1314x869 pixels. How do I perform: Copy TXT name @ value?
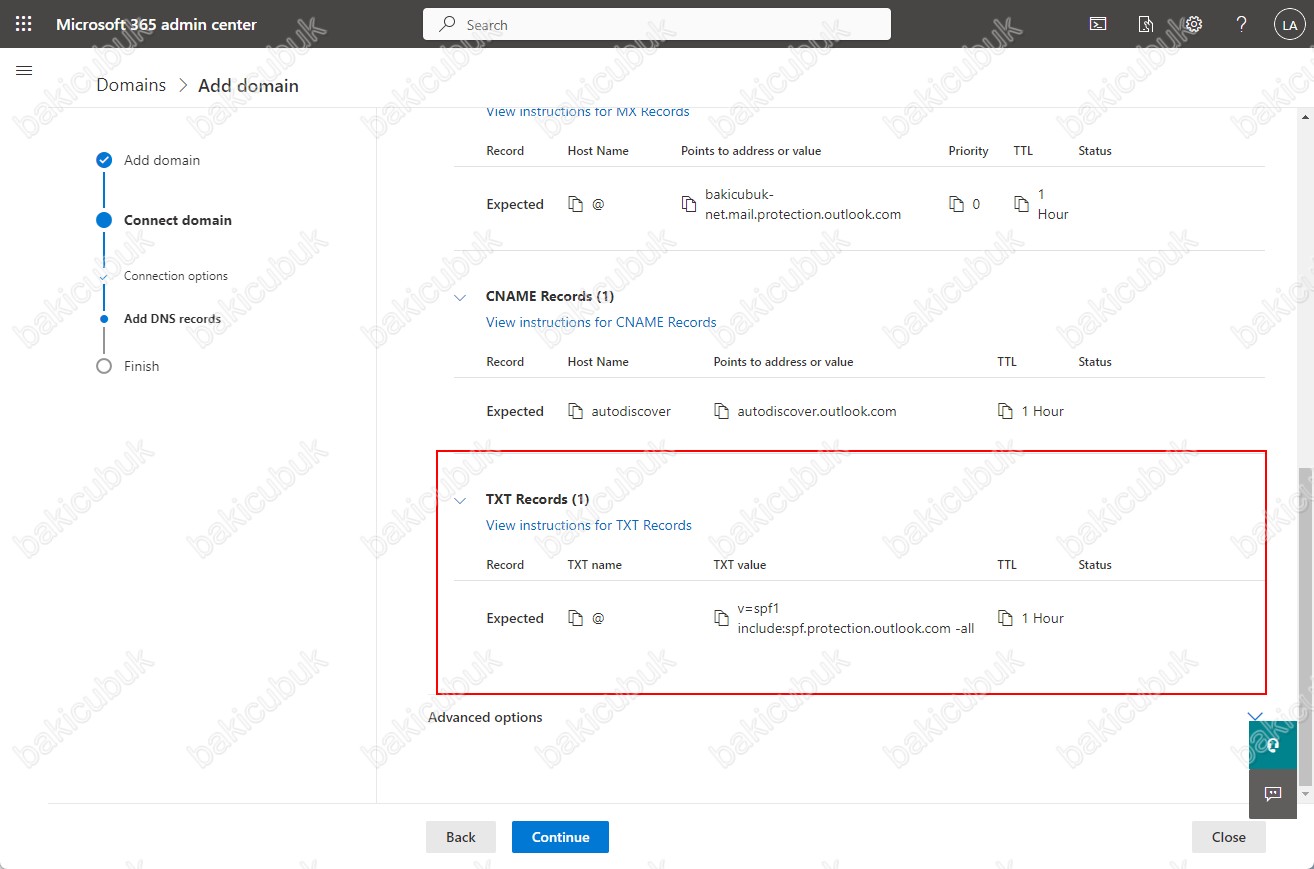[x=575, y=618]
